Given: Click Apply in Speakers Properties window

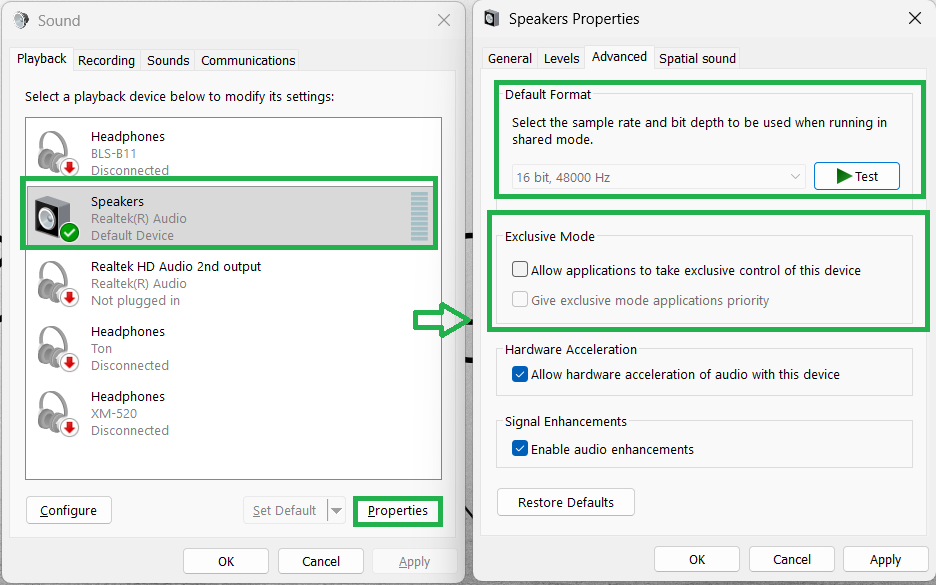Looking at the screenshot, I should click(885, 559).
